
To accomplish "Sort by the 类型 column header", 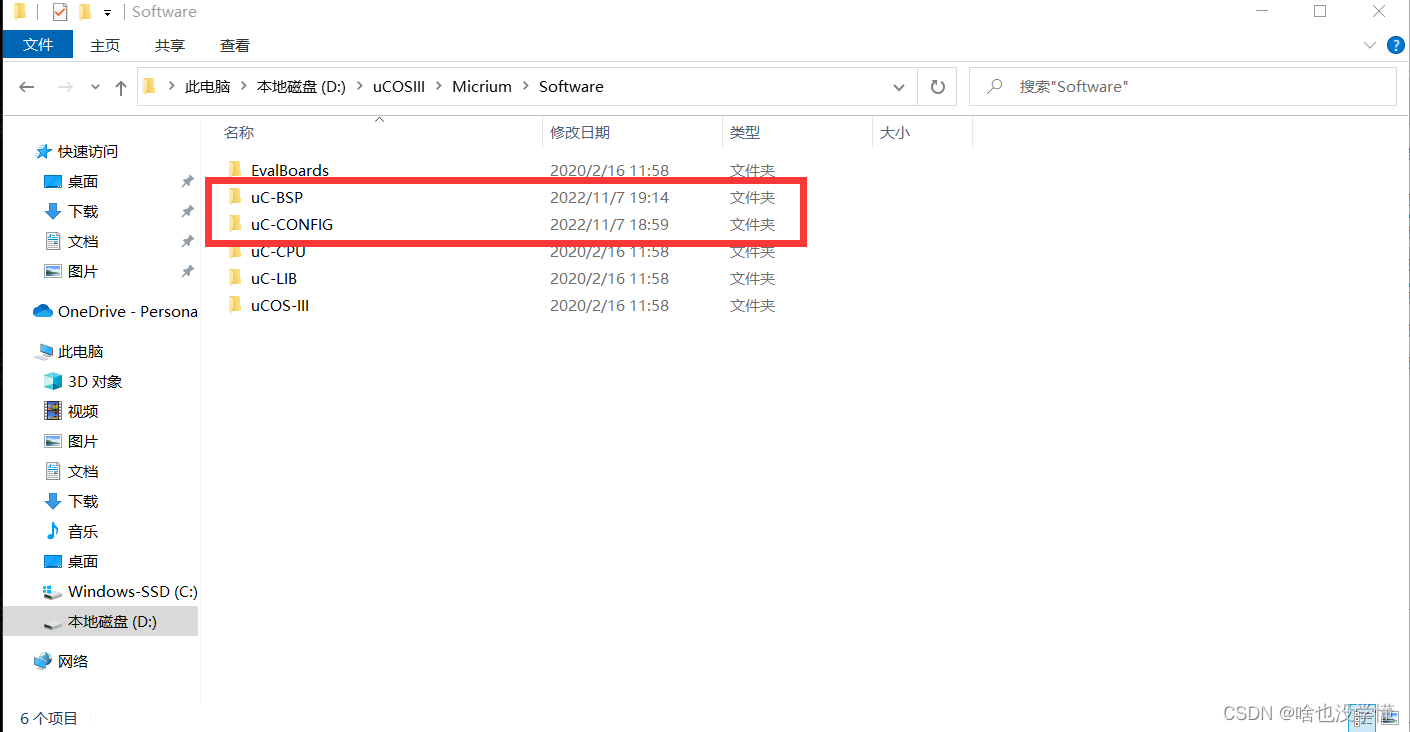I will (x=745, y=132).
